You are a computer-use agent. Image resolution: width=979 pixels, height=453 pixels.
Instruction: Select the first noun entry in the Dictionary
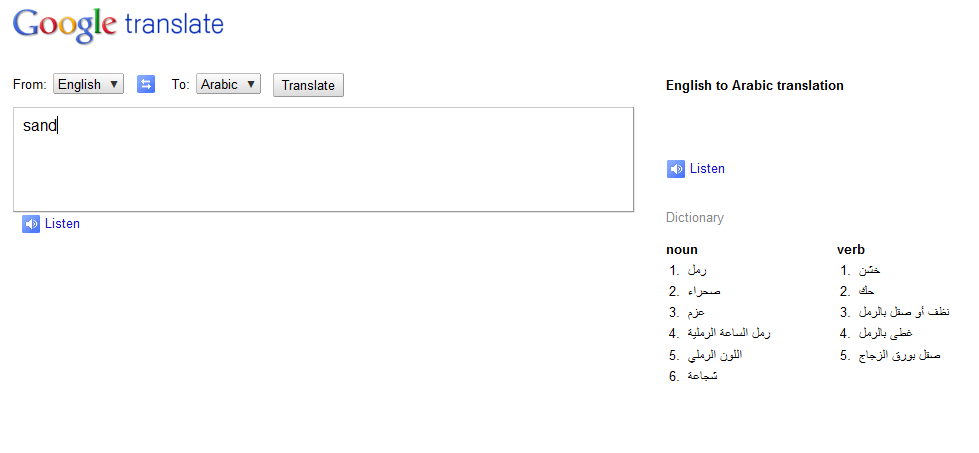698,270
